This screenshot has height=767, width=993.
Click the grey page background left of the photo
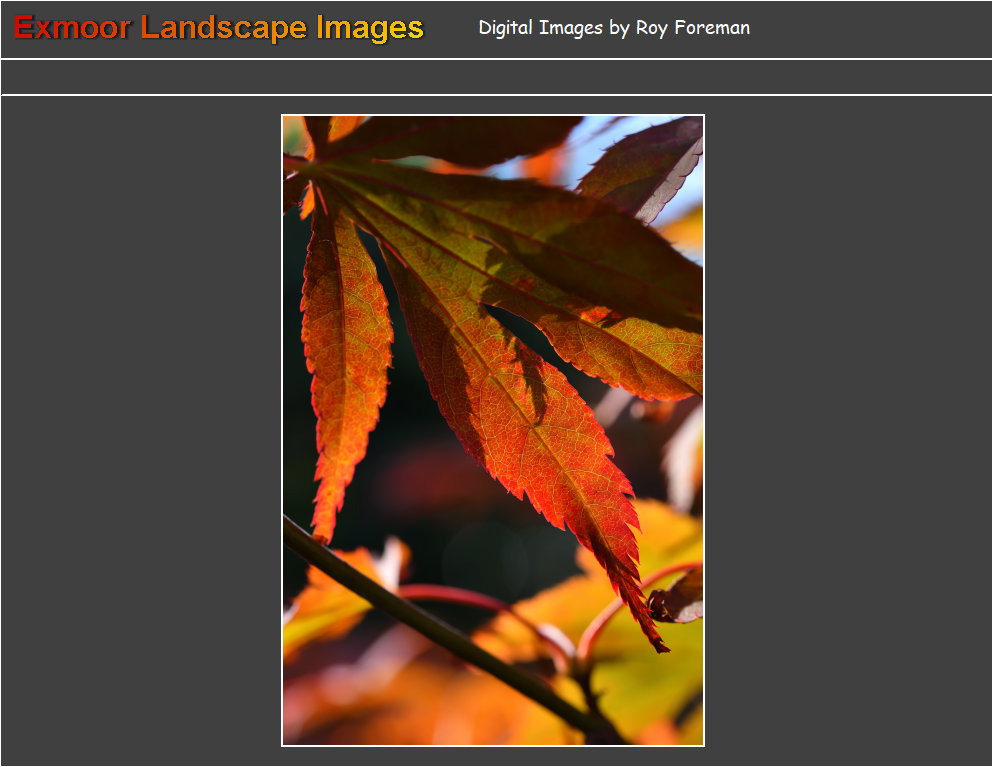coord(140,430)
